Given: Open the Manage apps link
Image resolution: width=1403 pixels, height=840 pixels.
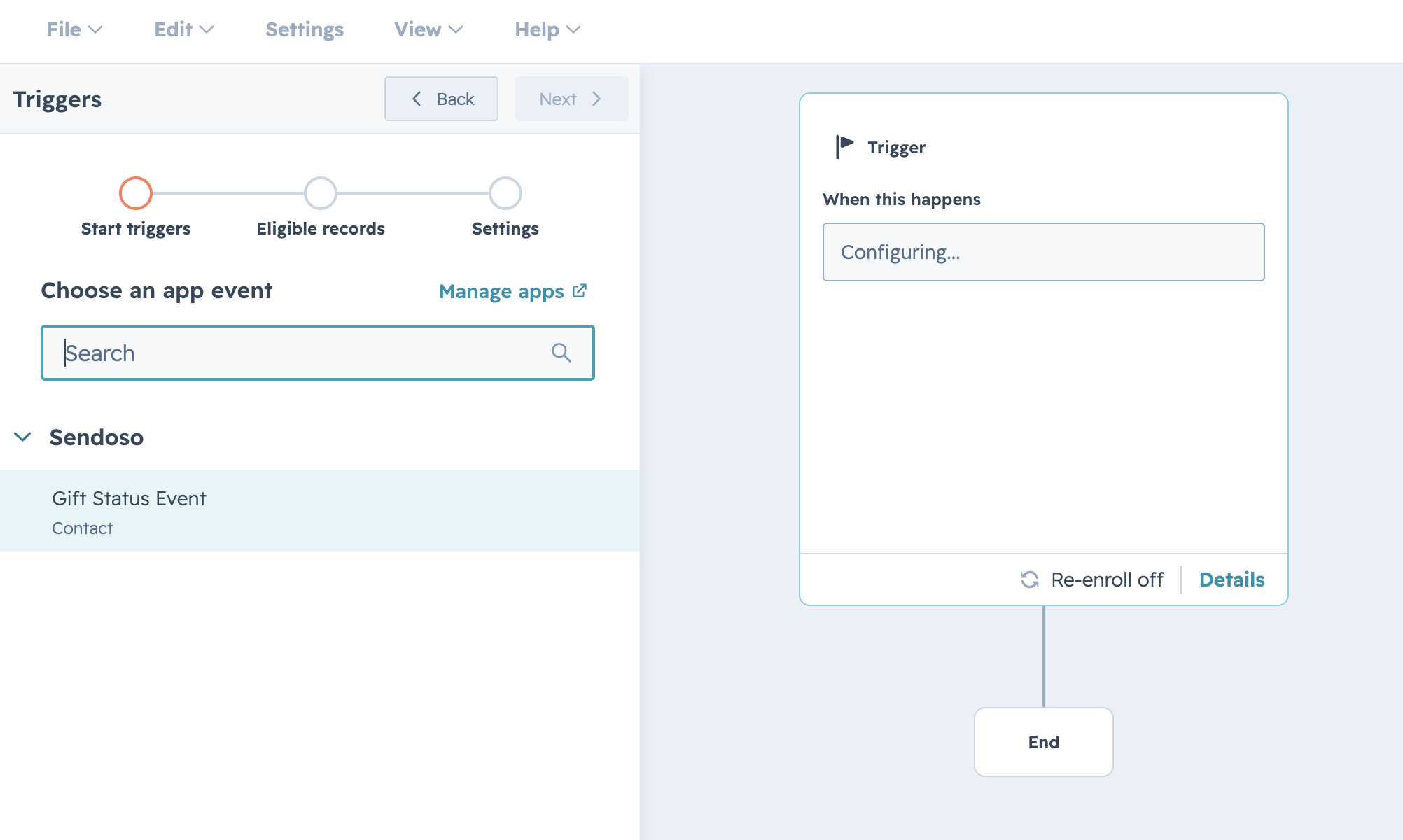Looking at the screenshot, I should click(501, 291).
